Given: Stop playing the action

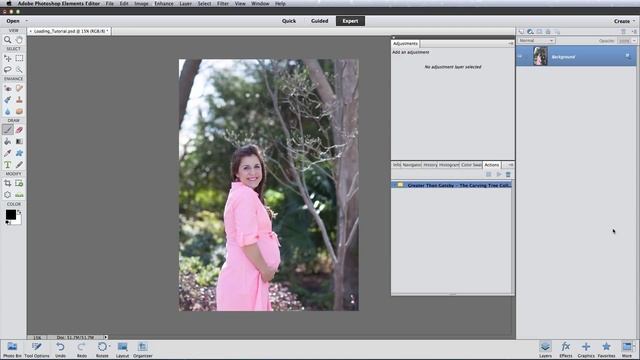Looking at the screenshot, I should coord(489,174).
